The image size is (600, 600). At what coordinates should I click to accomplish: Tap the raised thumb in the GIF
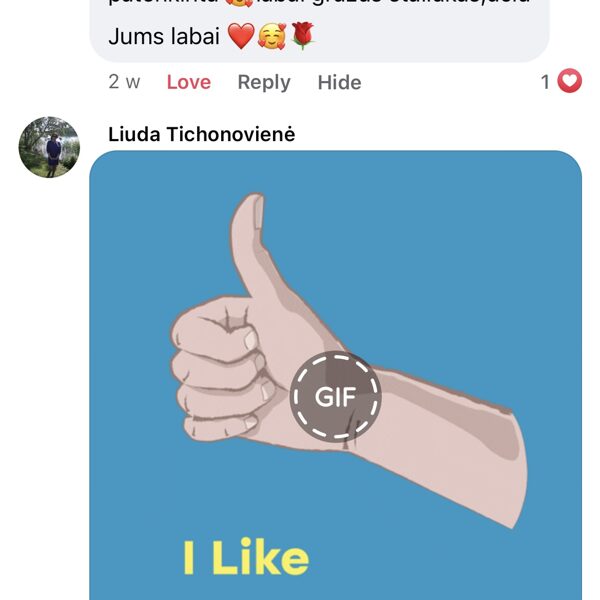pyautogui.click(x=254, y=245)
